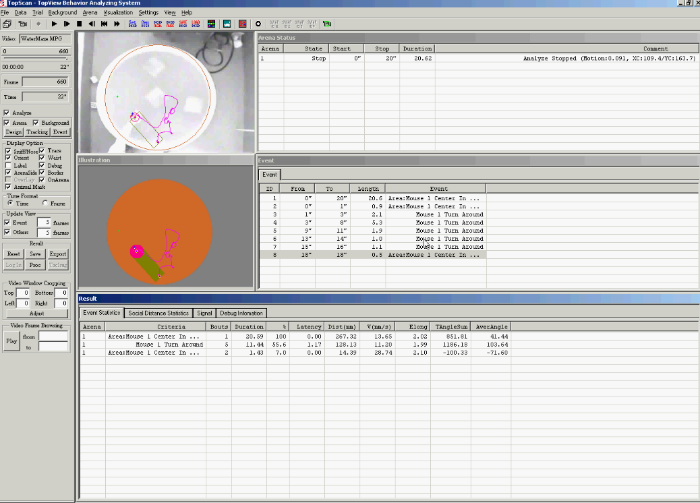Click the Adjust button under Video Window Cropping

[x=35, y=313]
